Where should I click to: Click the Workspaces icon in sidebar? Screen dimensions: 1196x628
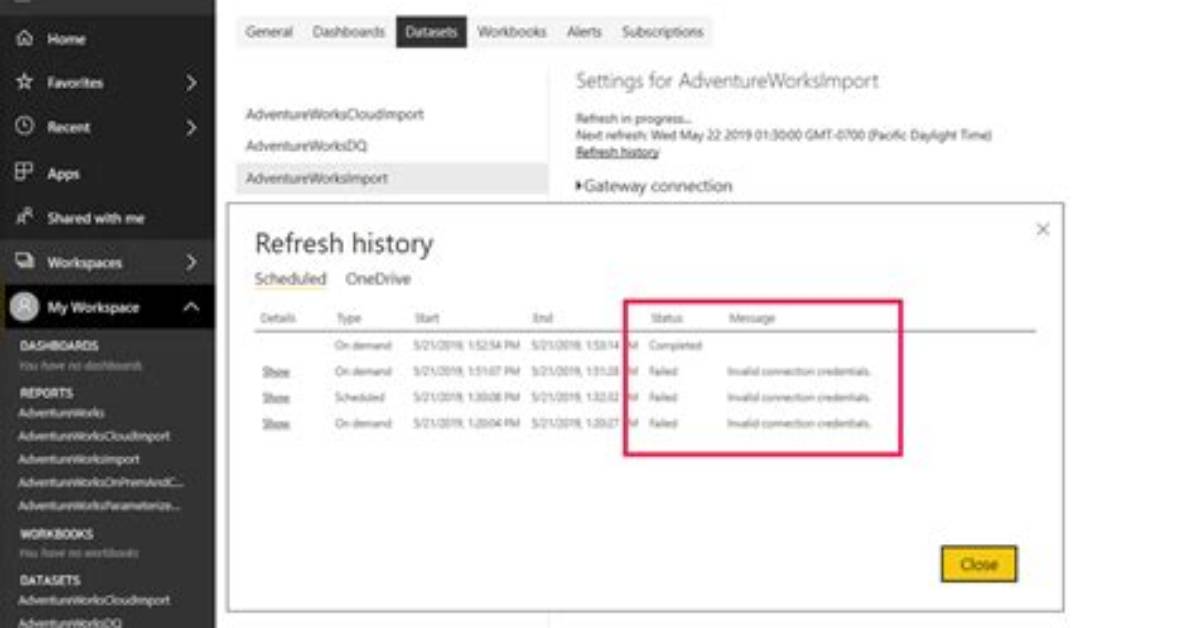tap(24, 261)
